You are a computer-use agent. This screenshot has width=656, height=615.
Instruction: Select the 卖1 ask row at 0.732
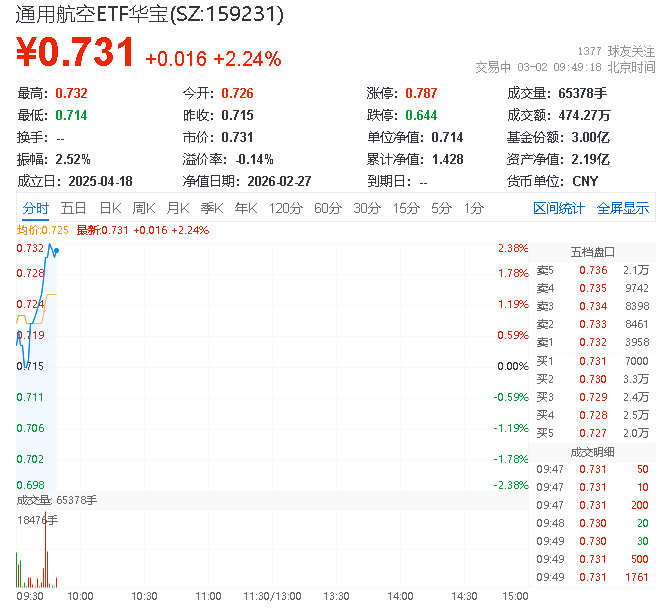(592, 342)
